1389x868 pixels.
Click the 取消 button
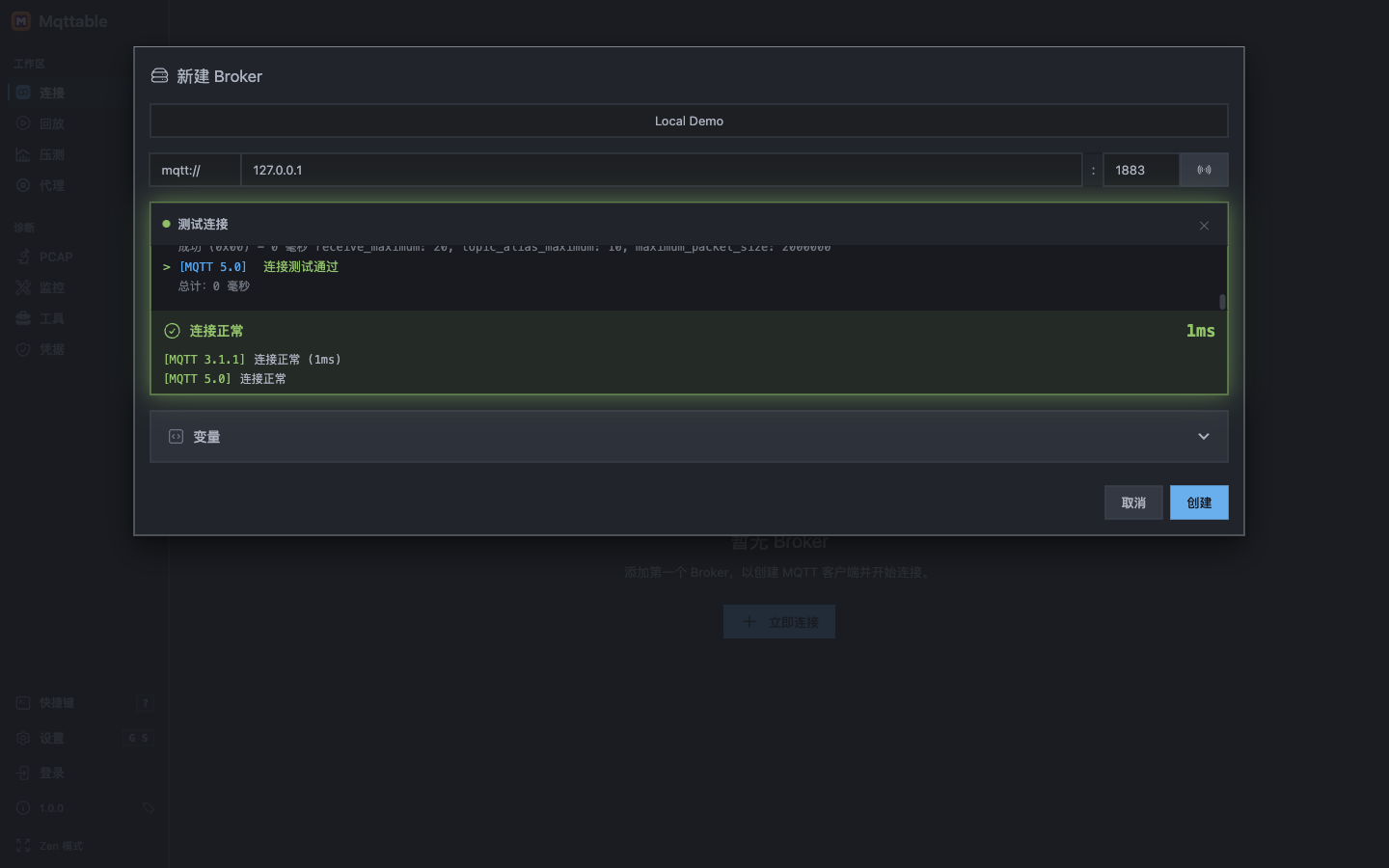pos(1133,502)
